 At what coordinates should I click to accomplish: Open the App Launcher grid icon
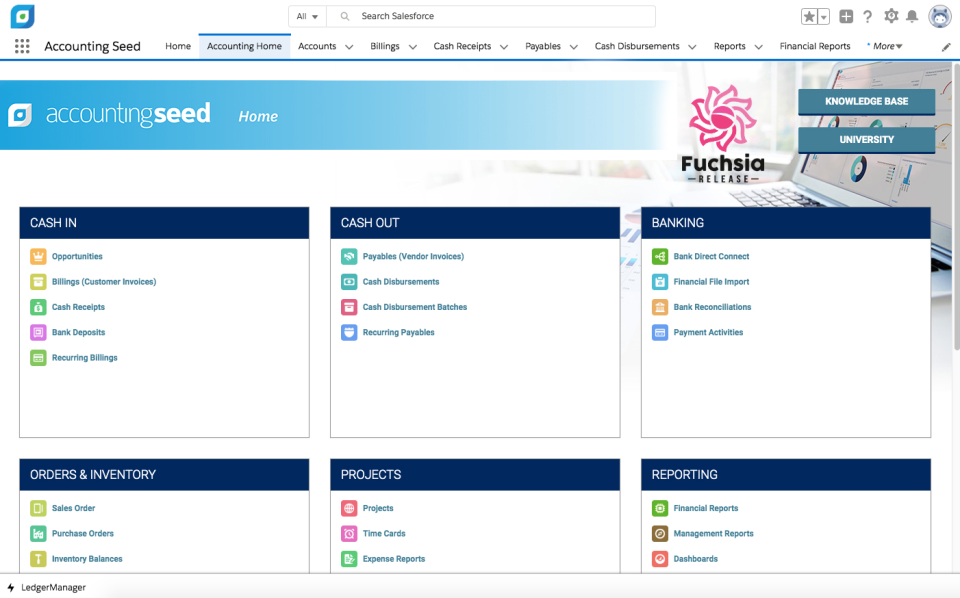22,46
